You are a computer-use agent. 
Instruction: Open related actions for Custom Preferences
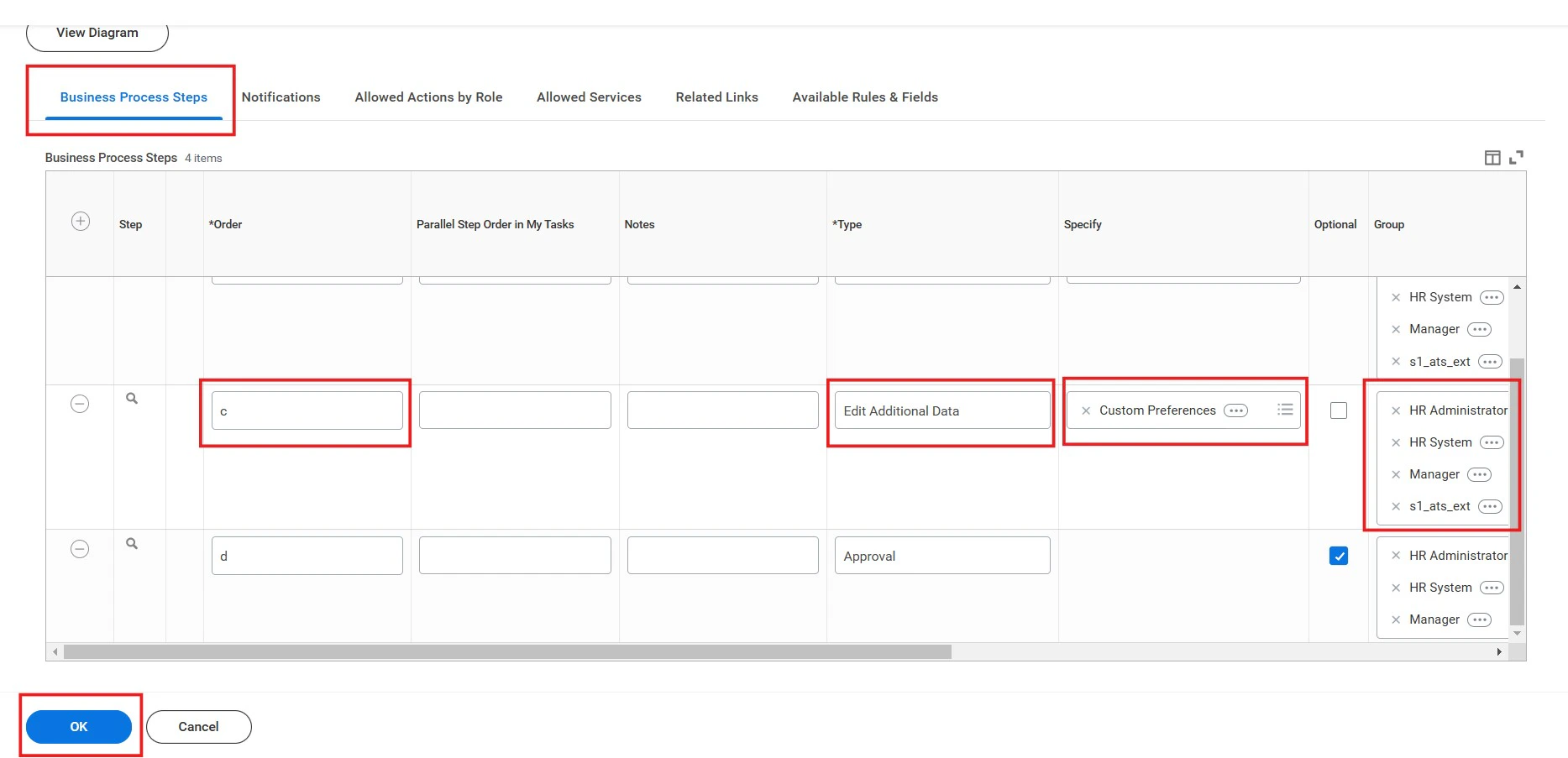point(1235,410)
